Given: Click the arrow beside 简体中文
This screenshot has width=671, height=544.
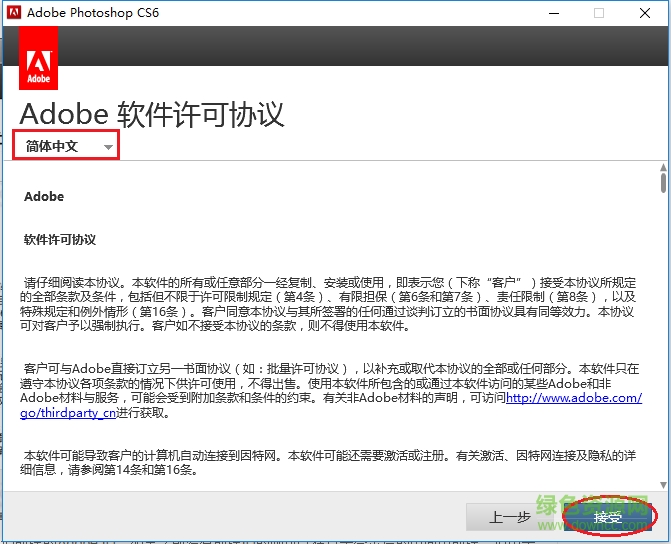Looking at the screenshot, I should (x=107, y=147).
